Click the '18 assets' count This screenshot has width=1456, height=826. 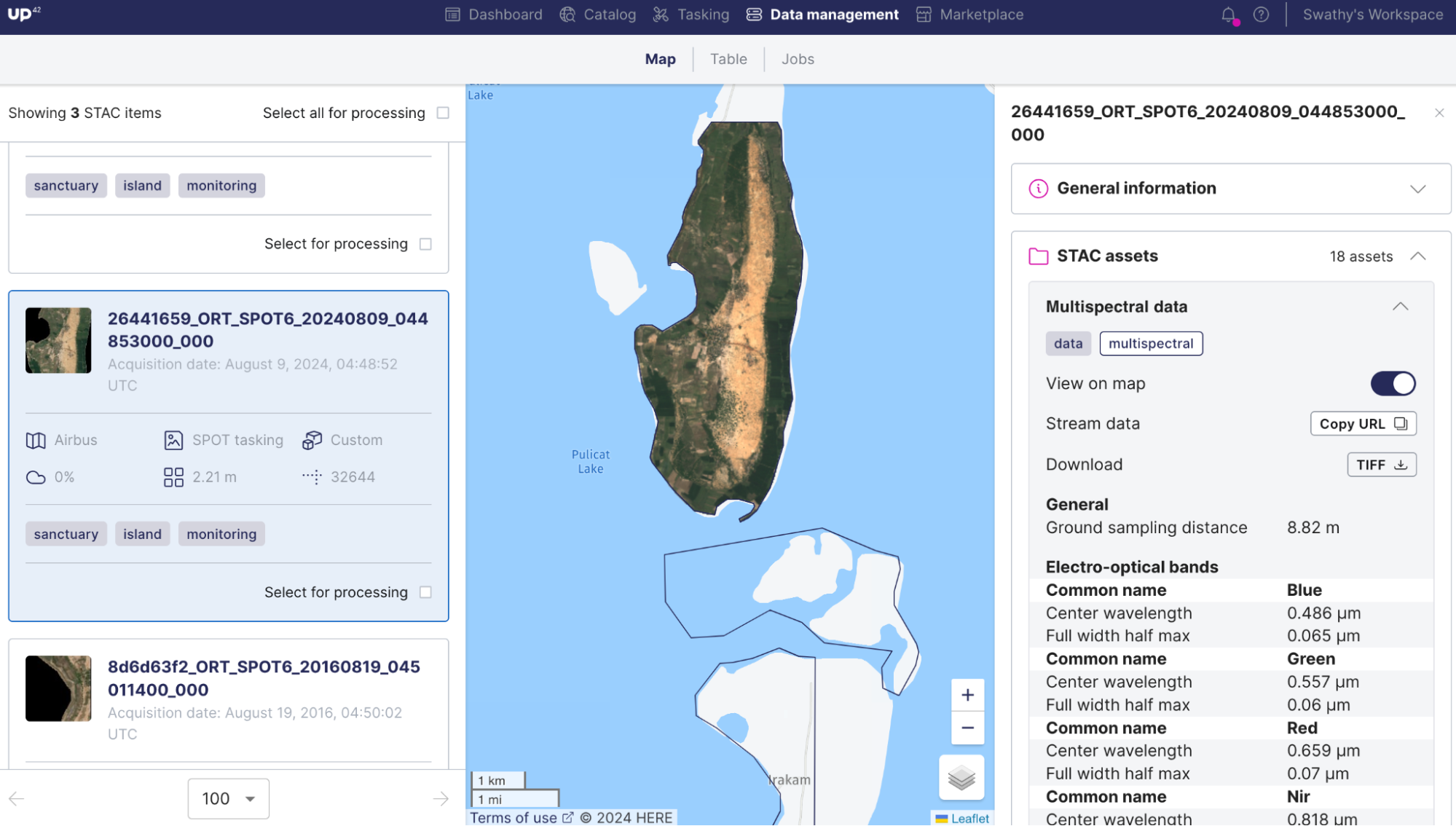coord(1361,257)
